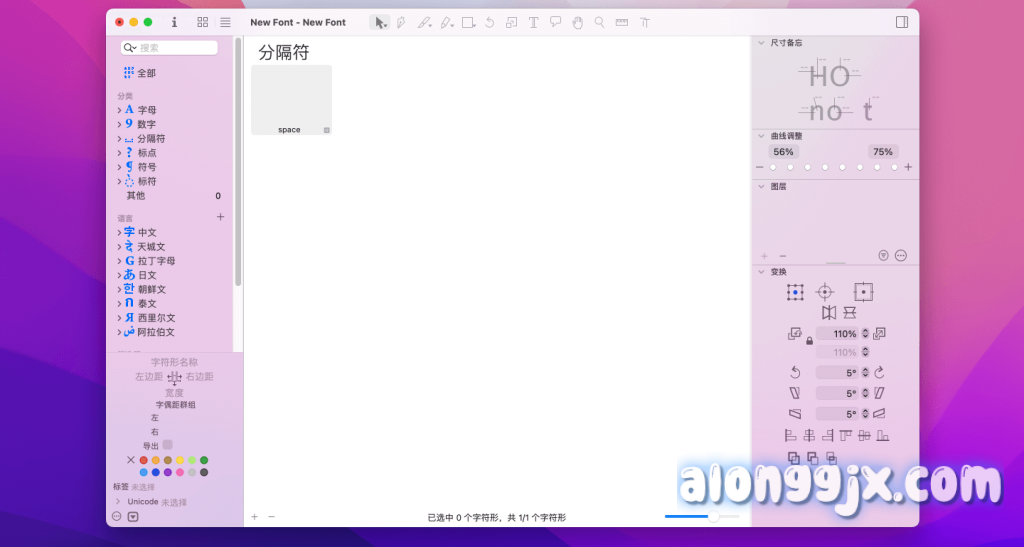This screenshot has height=547, width=1024.
Task: Click rotate clockwise icon in transform panel
Action: [x=879, y=372]
